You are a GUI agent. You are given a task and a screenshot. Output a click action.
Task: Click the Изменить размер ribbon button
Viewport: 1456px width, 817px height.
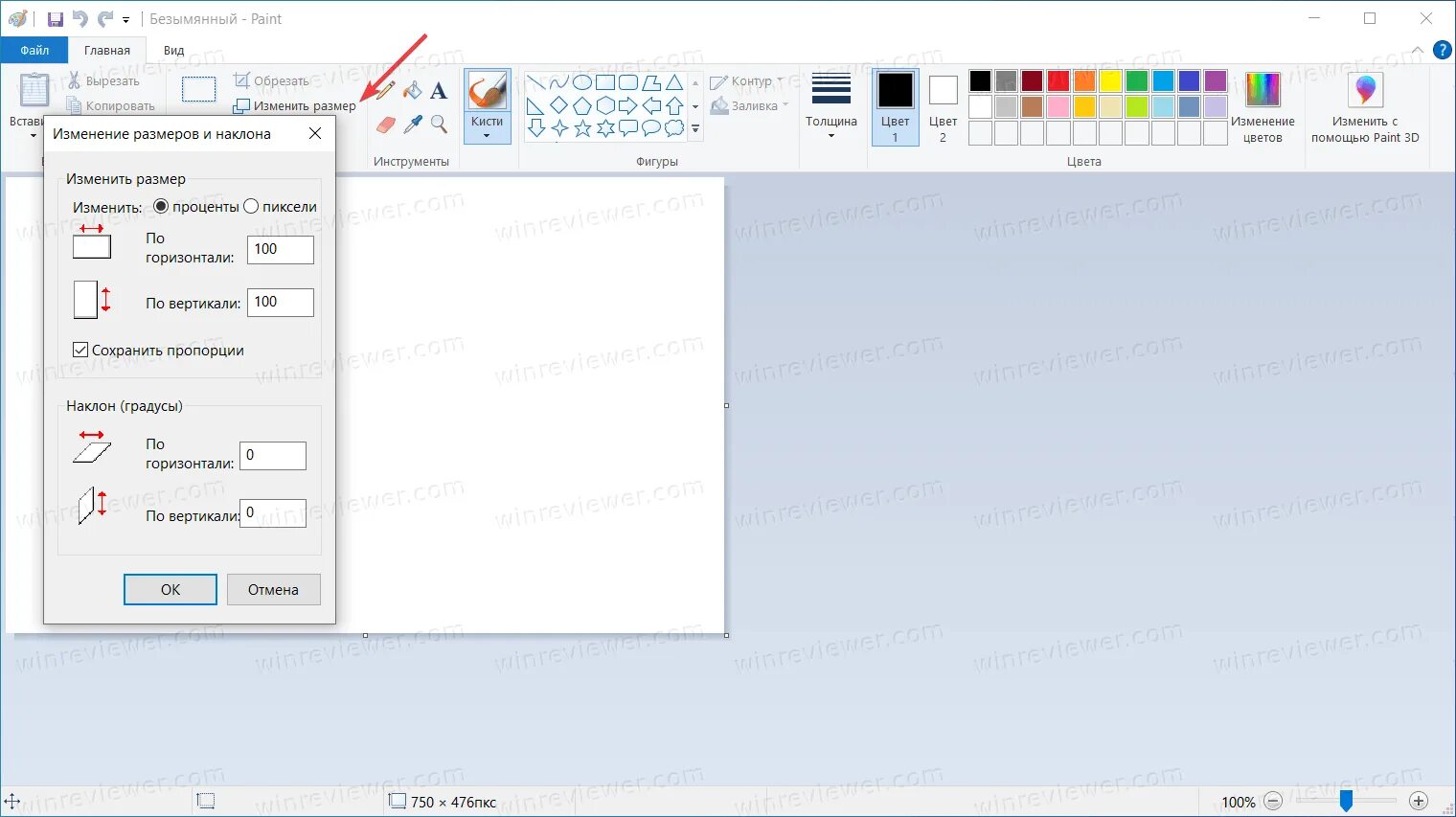(x=295, y=105)
